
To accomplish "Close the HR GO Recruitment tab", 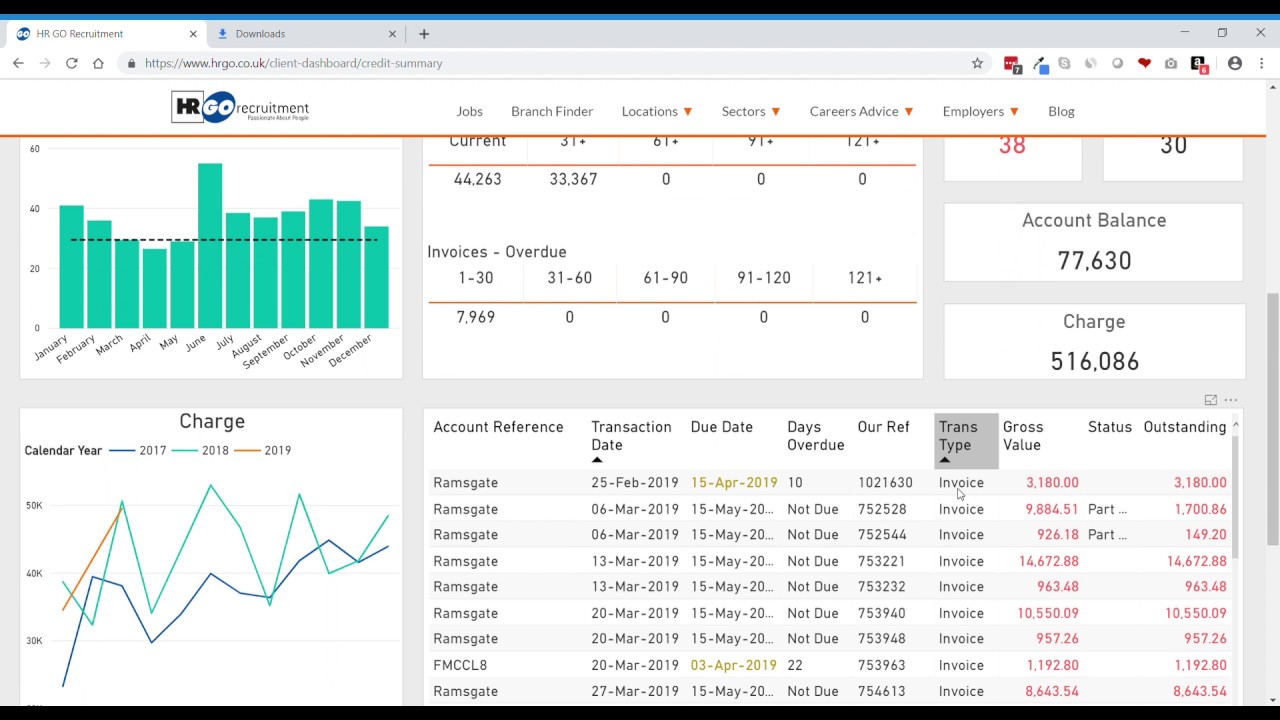I will coord(193,34).
